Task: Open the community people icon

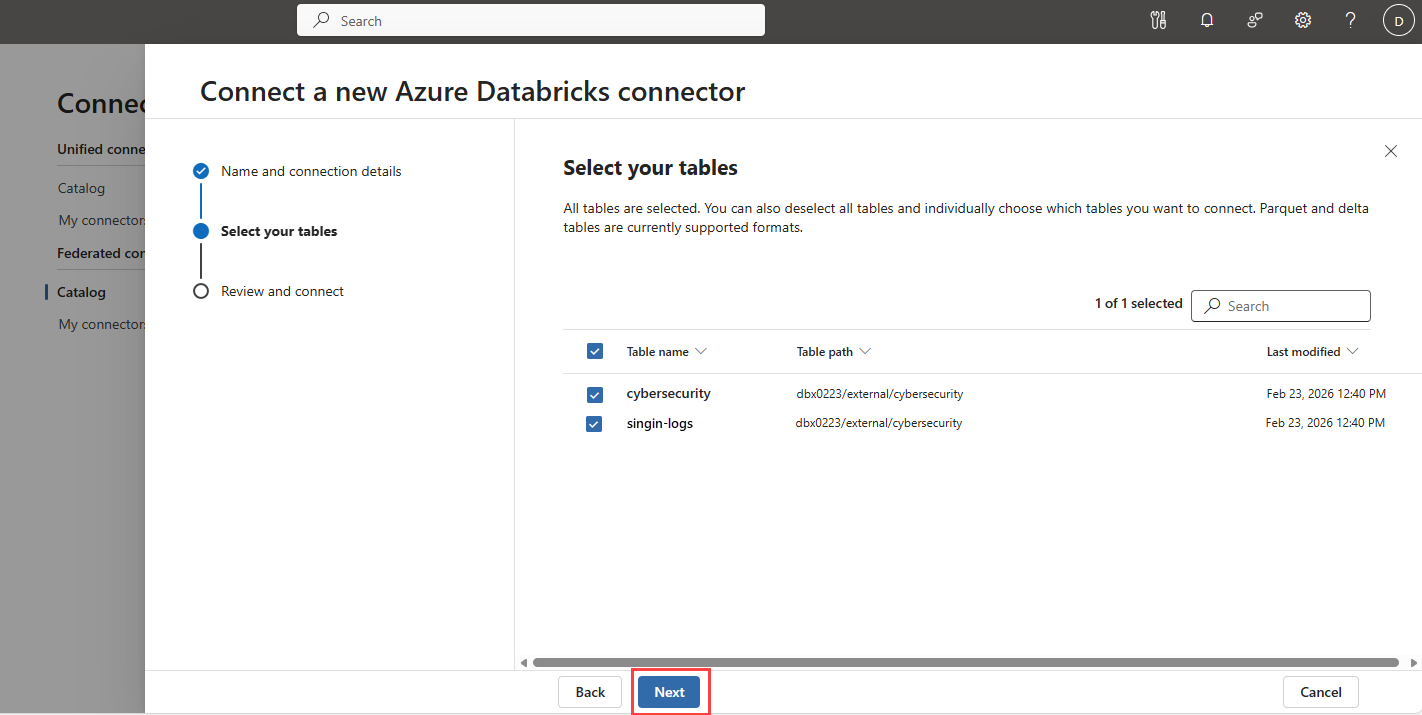Action: click(1255, 20)
